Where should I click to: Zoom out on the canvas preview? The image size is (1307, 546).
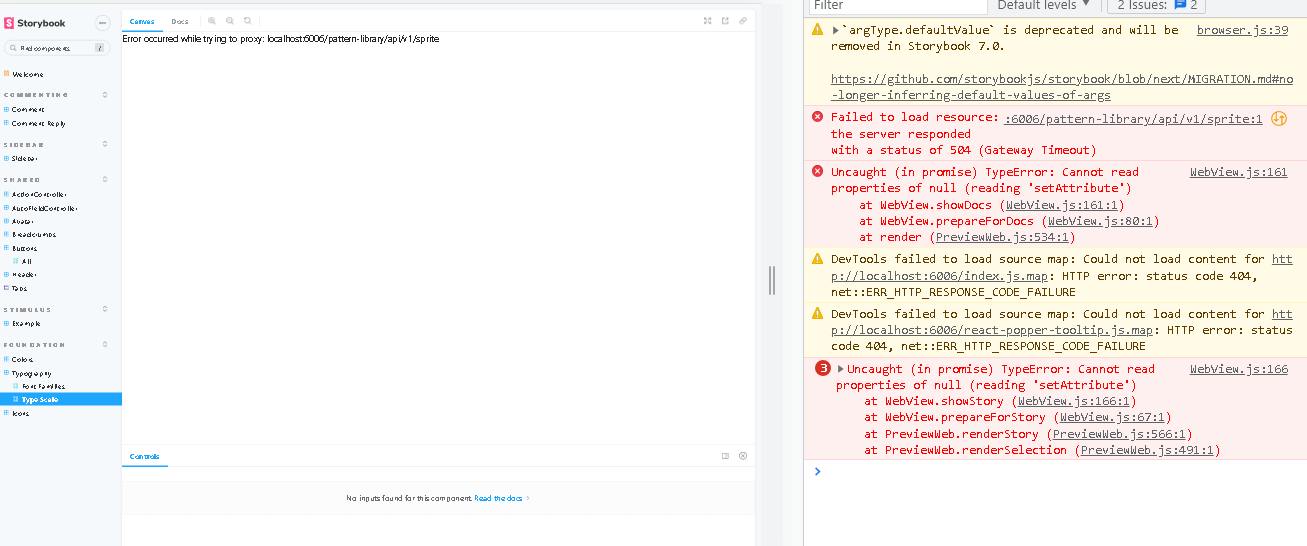(x=230, y=20)
